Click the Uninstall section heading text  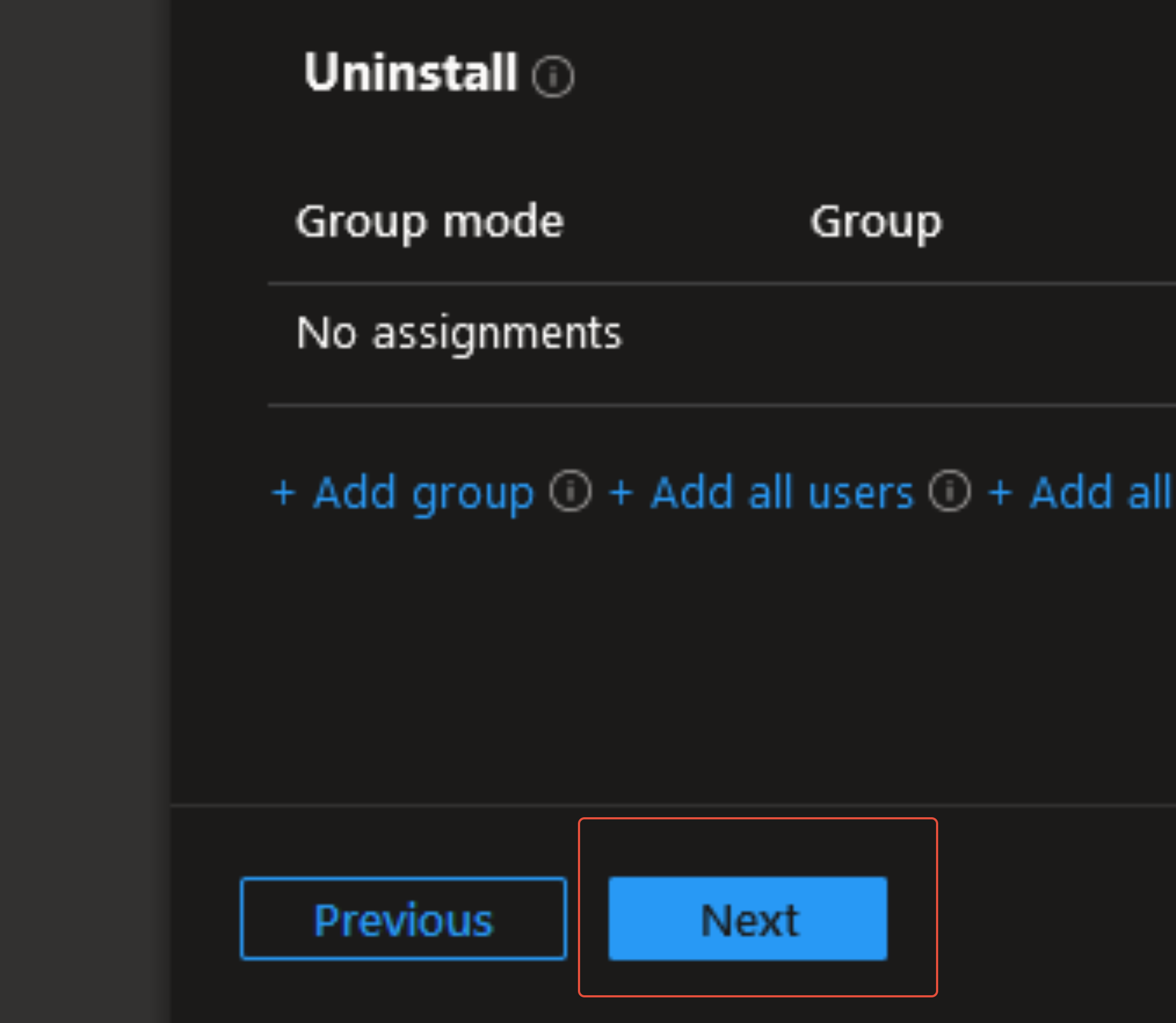click(x=410, y=72)
